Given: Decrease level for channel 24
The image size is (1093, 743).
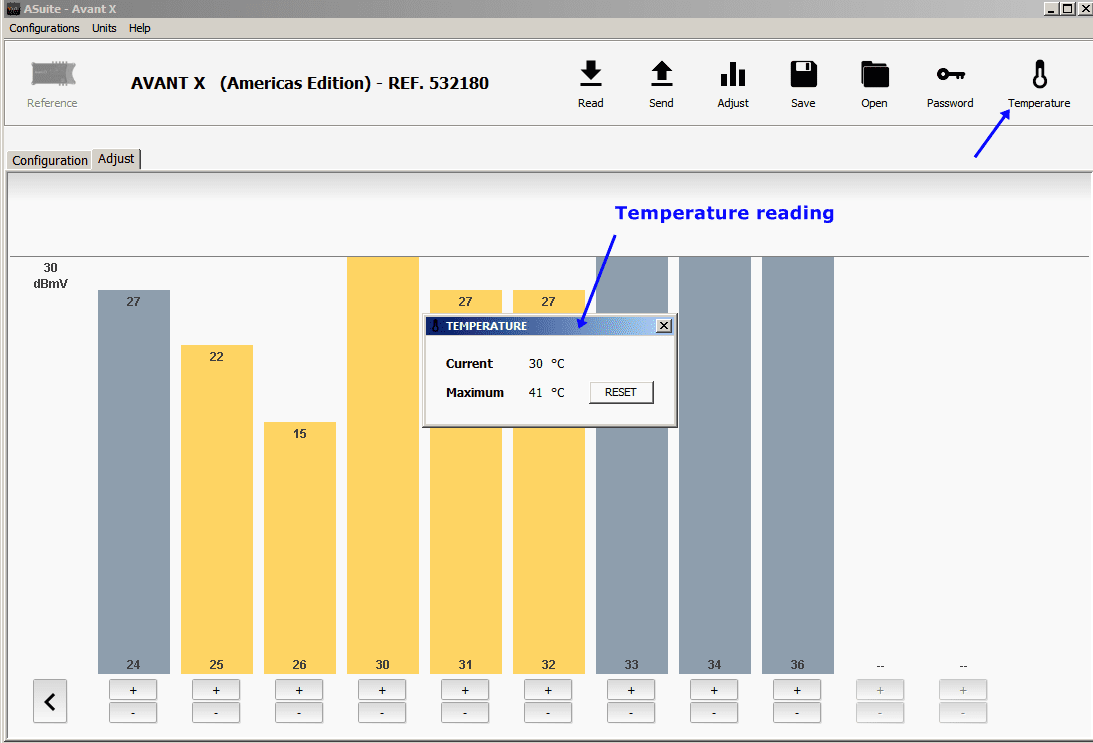Looking at the screenshot, I should point(133,713).
